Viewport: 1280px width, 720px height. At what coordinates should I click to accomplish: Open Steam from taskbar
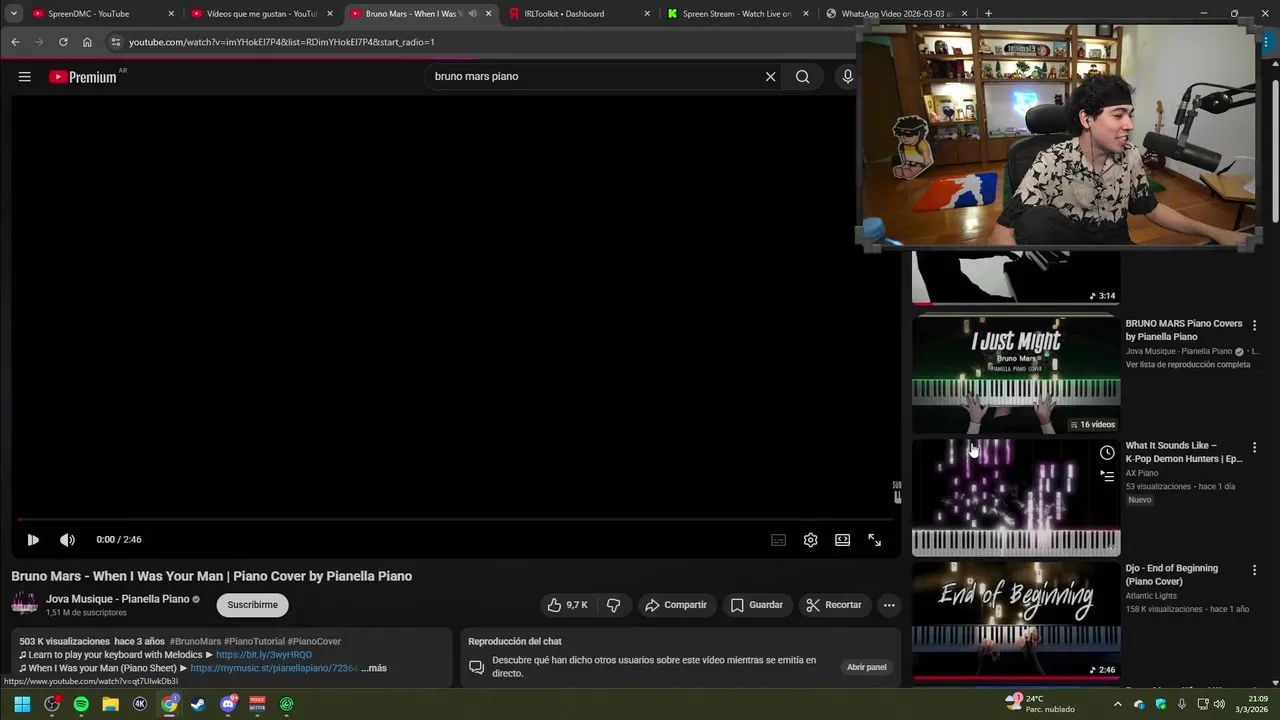point(199,704)
